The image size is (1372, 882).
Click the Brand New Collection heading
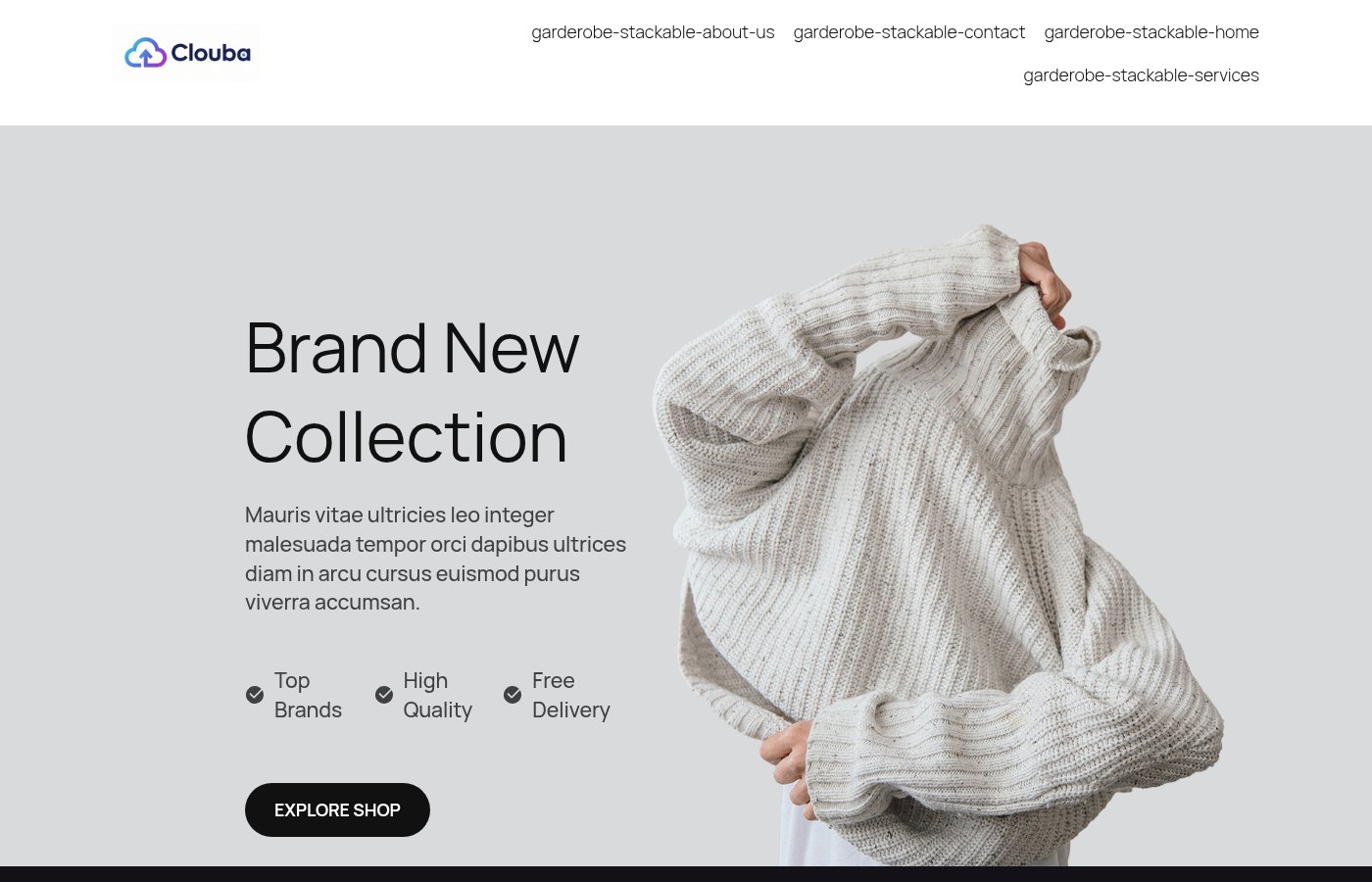tap(413, 392)
